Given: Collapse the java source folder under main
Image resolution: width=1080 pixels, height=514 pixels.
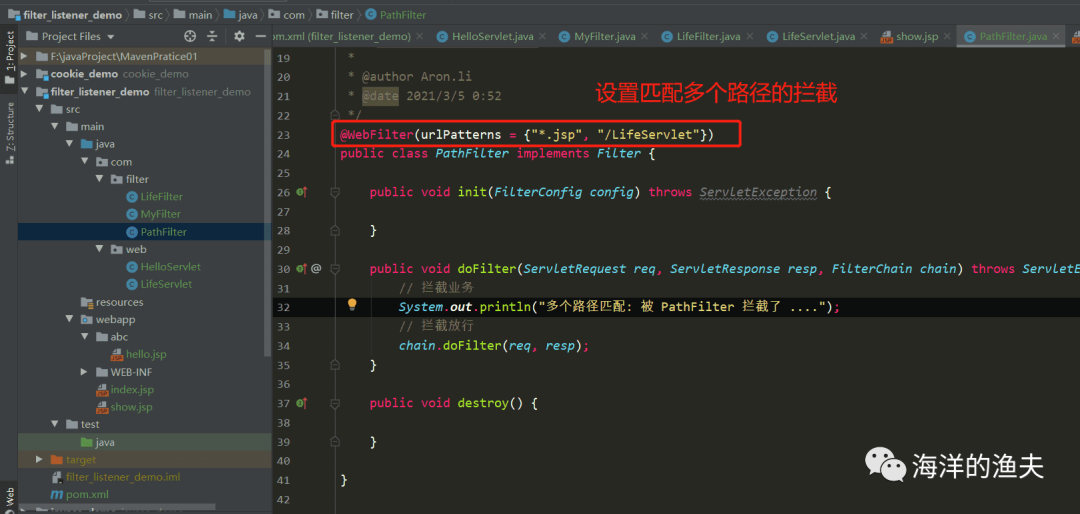Looking at the screenshot, I should pos(70,144).
